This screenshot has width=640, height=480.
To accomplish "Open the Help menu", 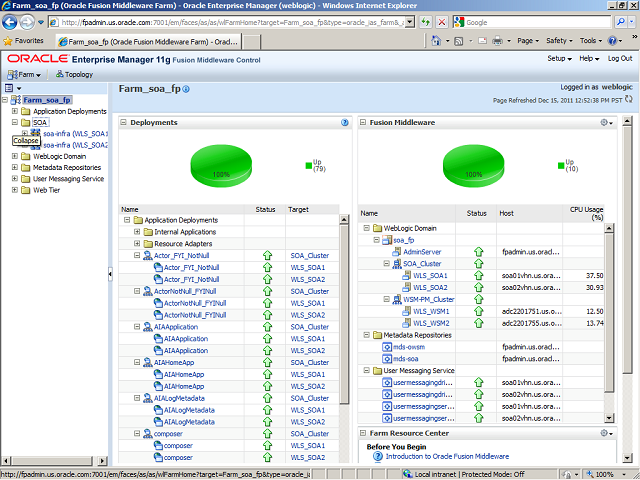I will pos(591,59).
